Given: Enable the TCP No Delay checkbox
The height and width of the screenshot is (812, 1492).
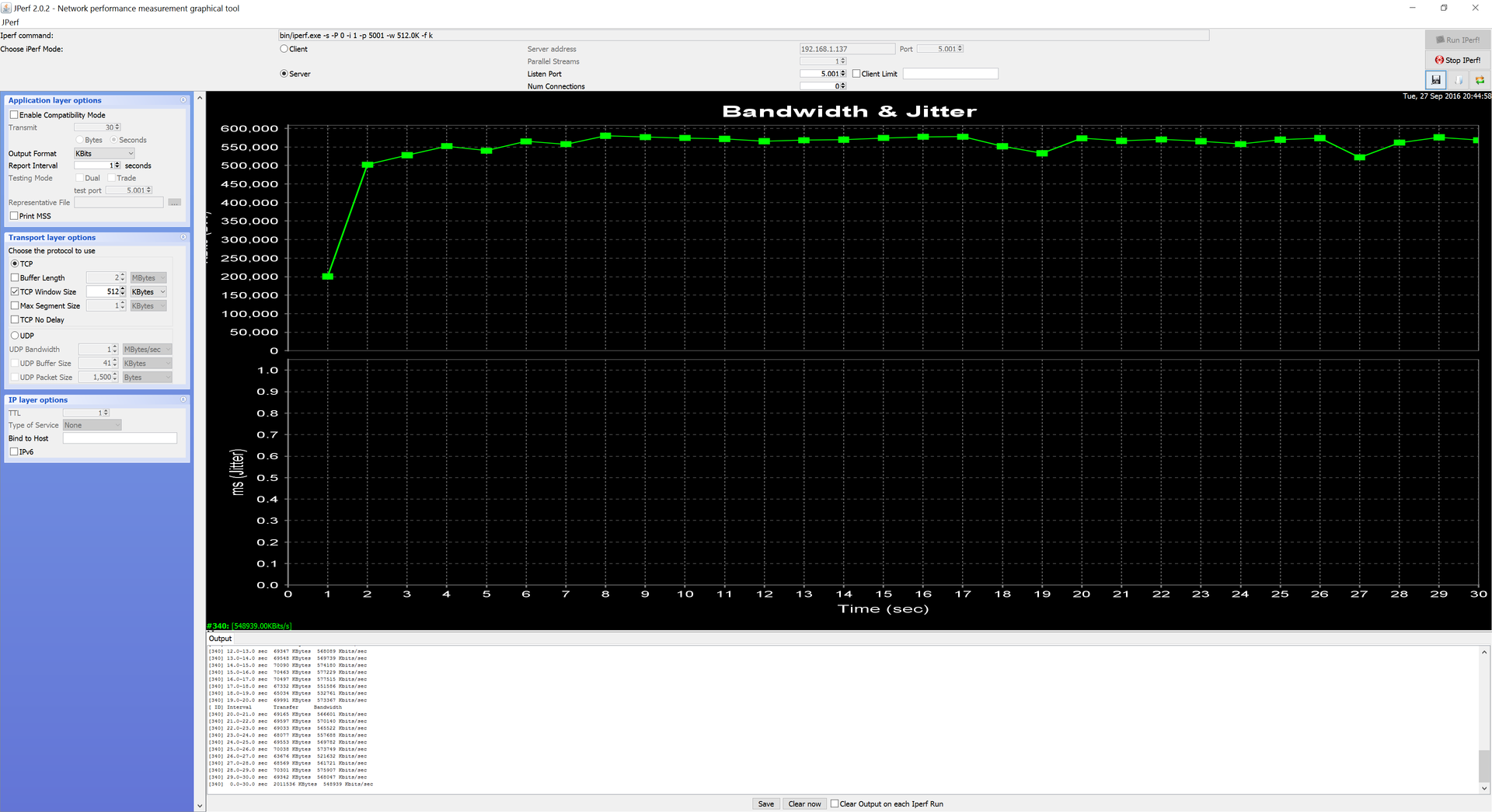Looking at the screenshot, I should click(15, 319).
